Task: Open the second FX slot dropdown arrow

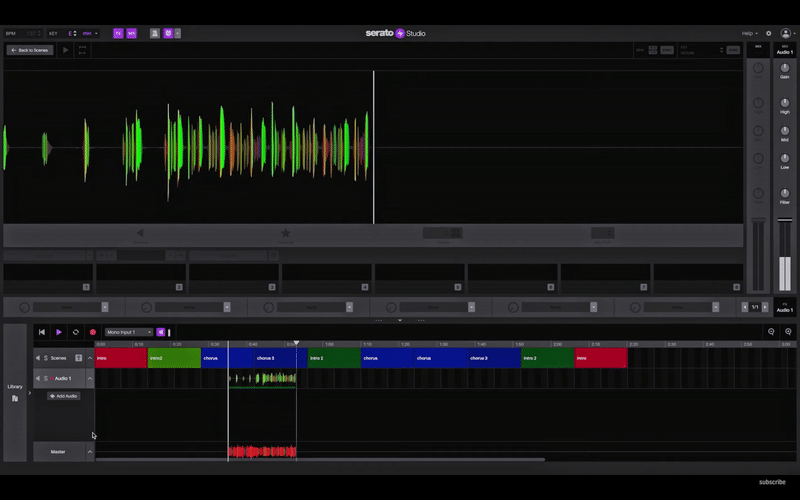Action: click(x=227, y=307)
